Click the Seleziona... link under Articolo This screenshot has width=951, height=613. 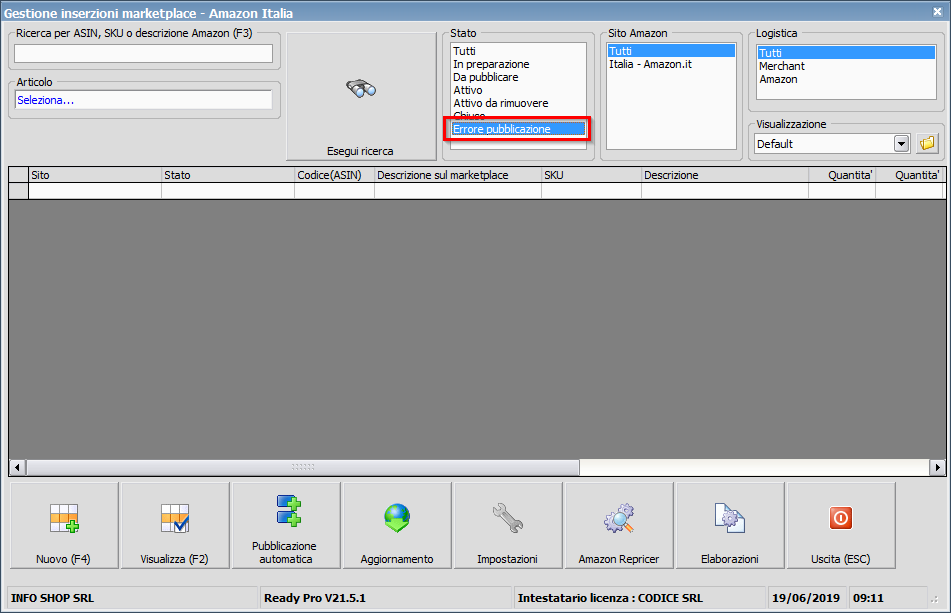45,100
